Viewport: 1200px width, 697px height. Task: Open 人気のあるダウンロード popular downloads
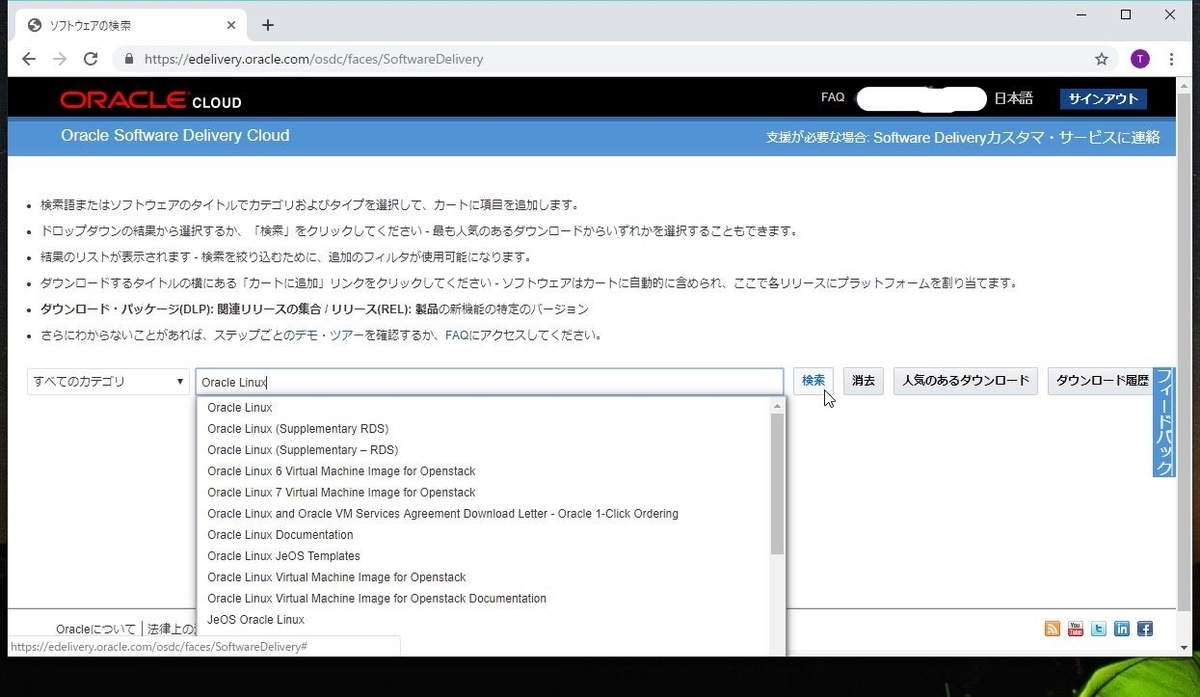click(x=964, y=380)
